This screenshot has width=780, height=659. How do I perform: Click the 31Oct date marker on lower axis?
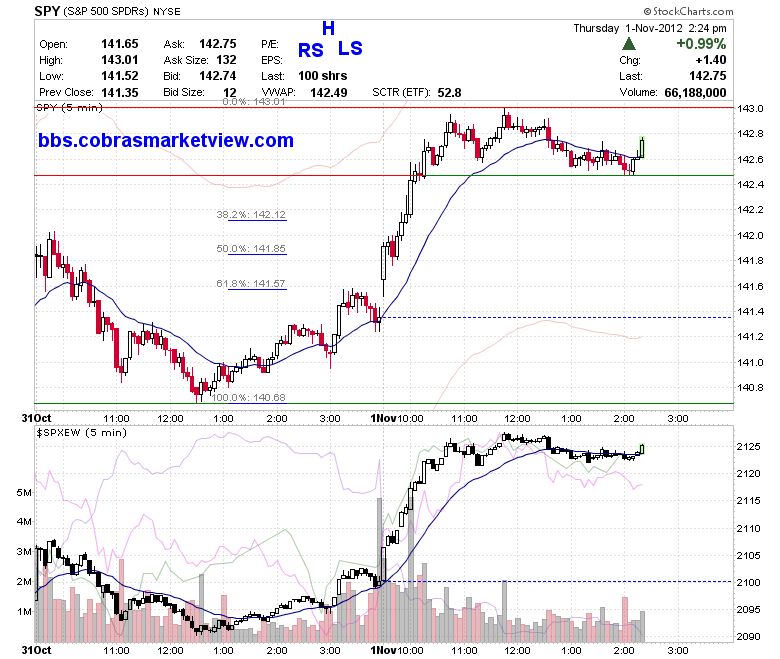click(x=36, y=650)
